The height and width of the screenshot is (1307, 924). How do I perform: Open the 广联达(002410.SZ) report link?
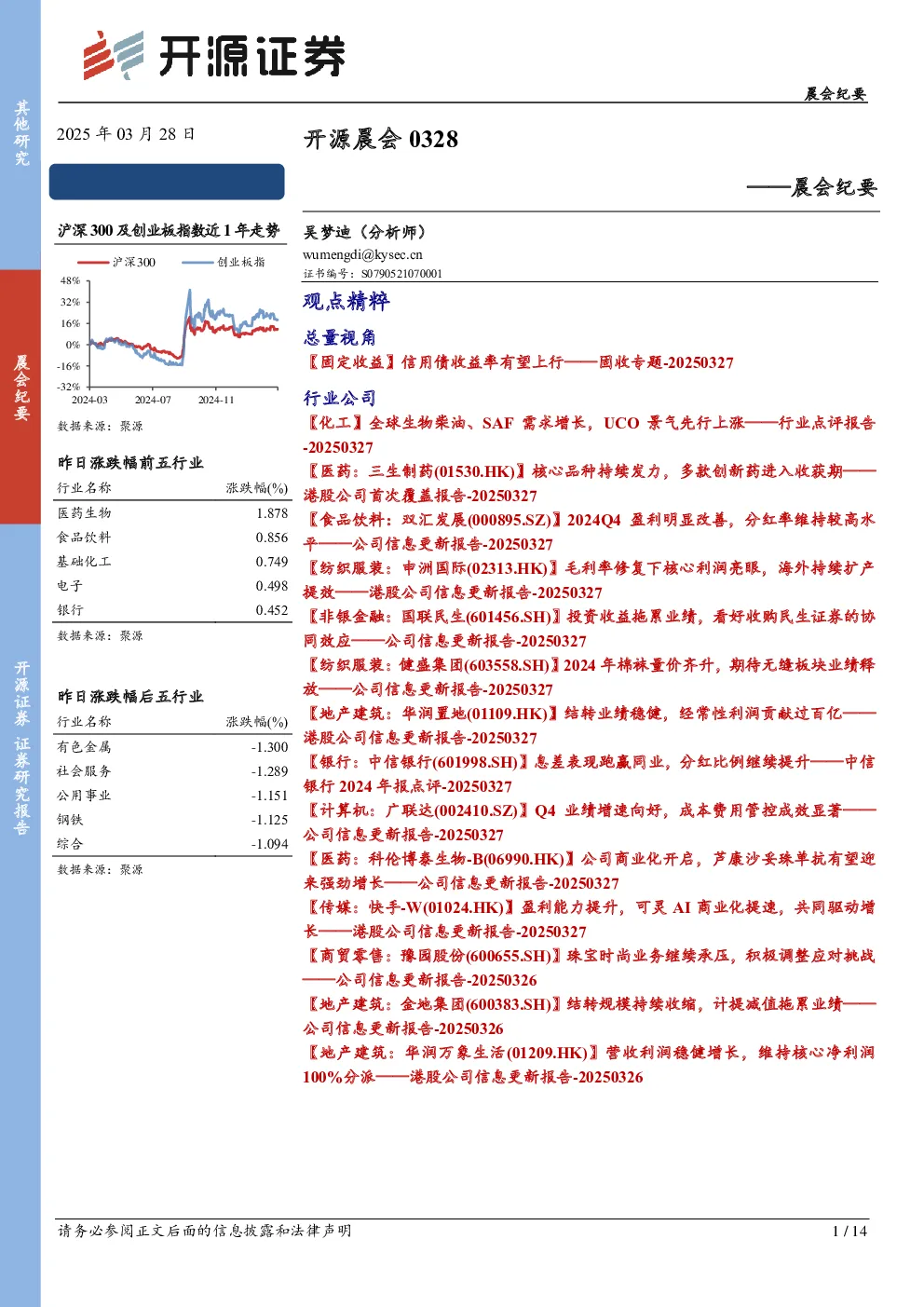pos(589,823)
